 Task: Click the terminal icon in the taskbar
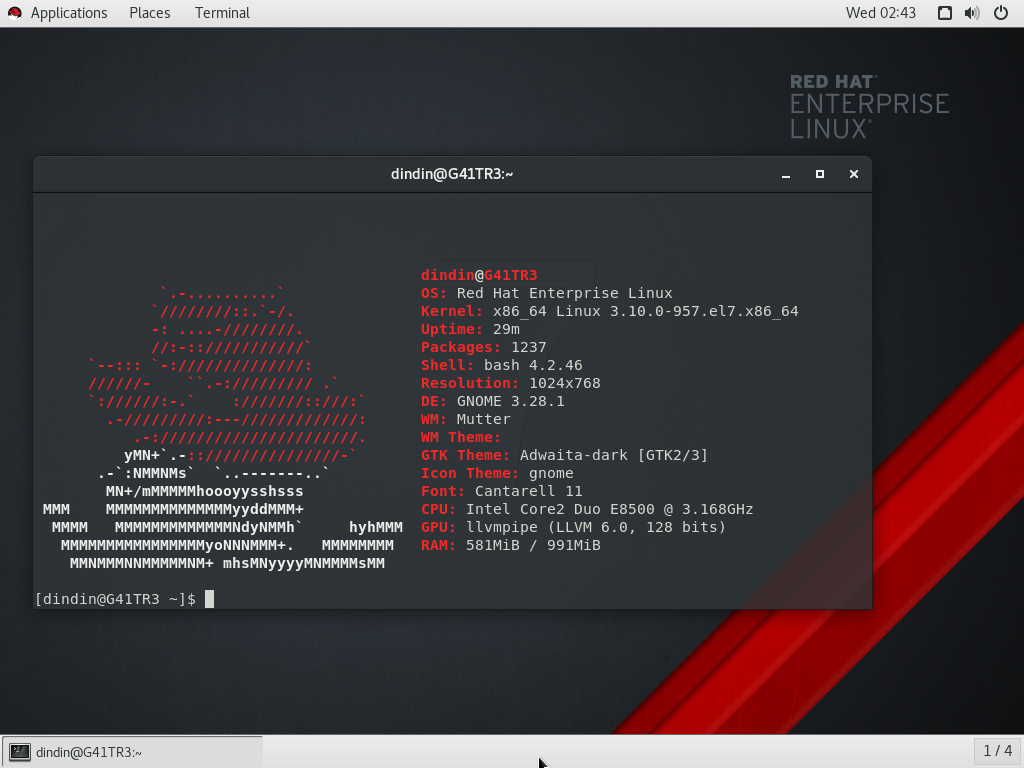pyautogui.click(x=20, y=752)
